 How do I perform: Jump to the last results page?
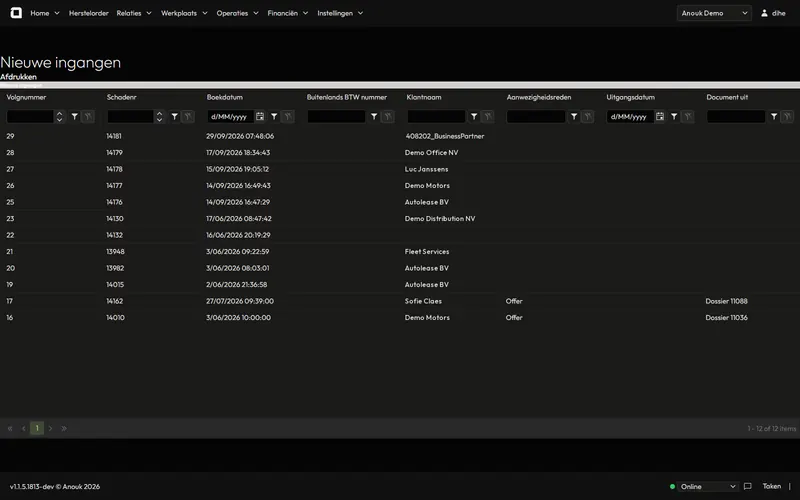coord(64,429)
